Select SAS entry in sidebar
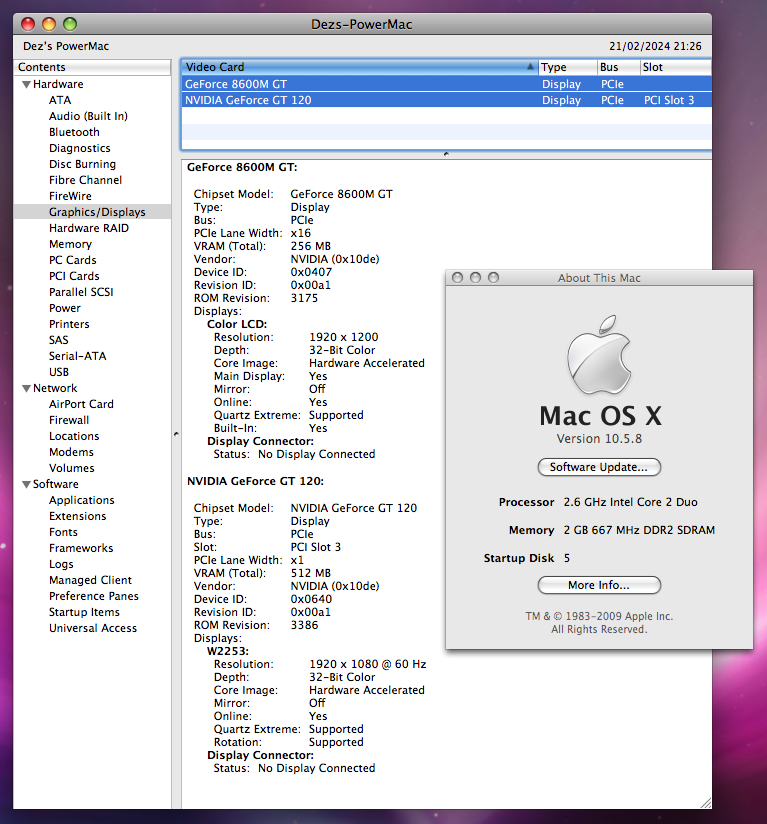This screenshot has height=824, width=767. [x=59, y=340]
